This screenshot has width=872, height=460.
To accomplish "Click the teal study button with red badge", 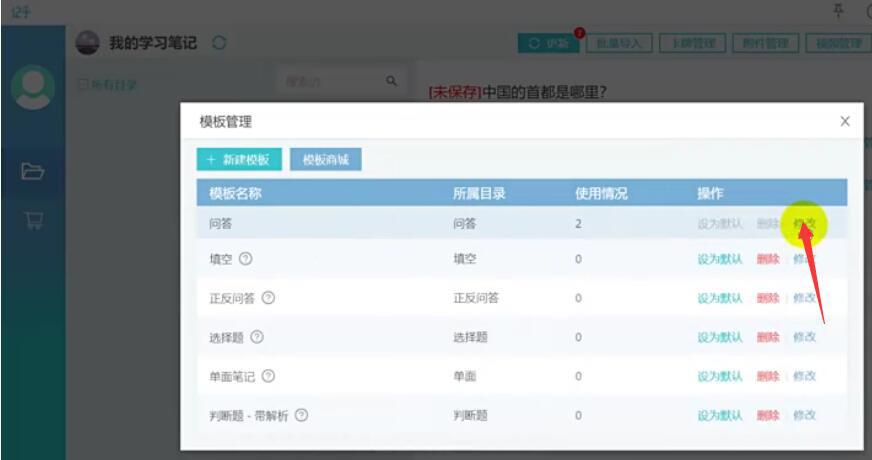I will [x=548, y=43].
